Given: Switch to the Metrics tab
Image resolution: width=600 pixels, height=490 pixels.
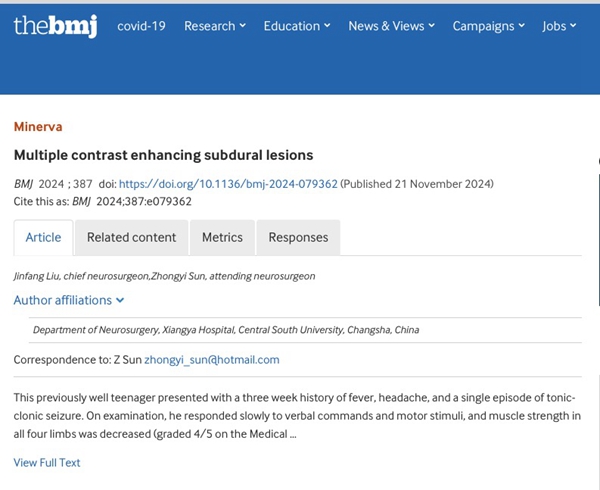Looking at the screenshot, I should click(222, 237).
